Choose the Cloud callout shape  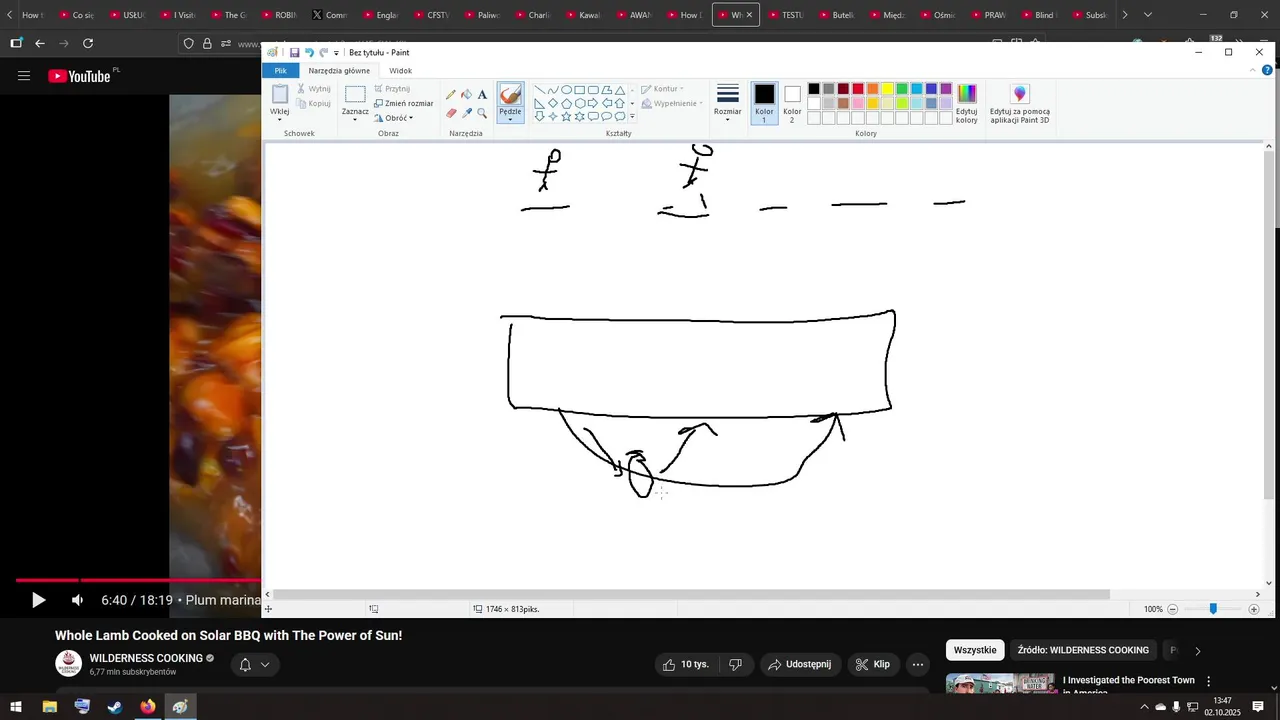(x=620, y=116)
